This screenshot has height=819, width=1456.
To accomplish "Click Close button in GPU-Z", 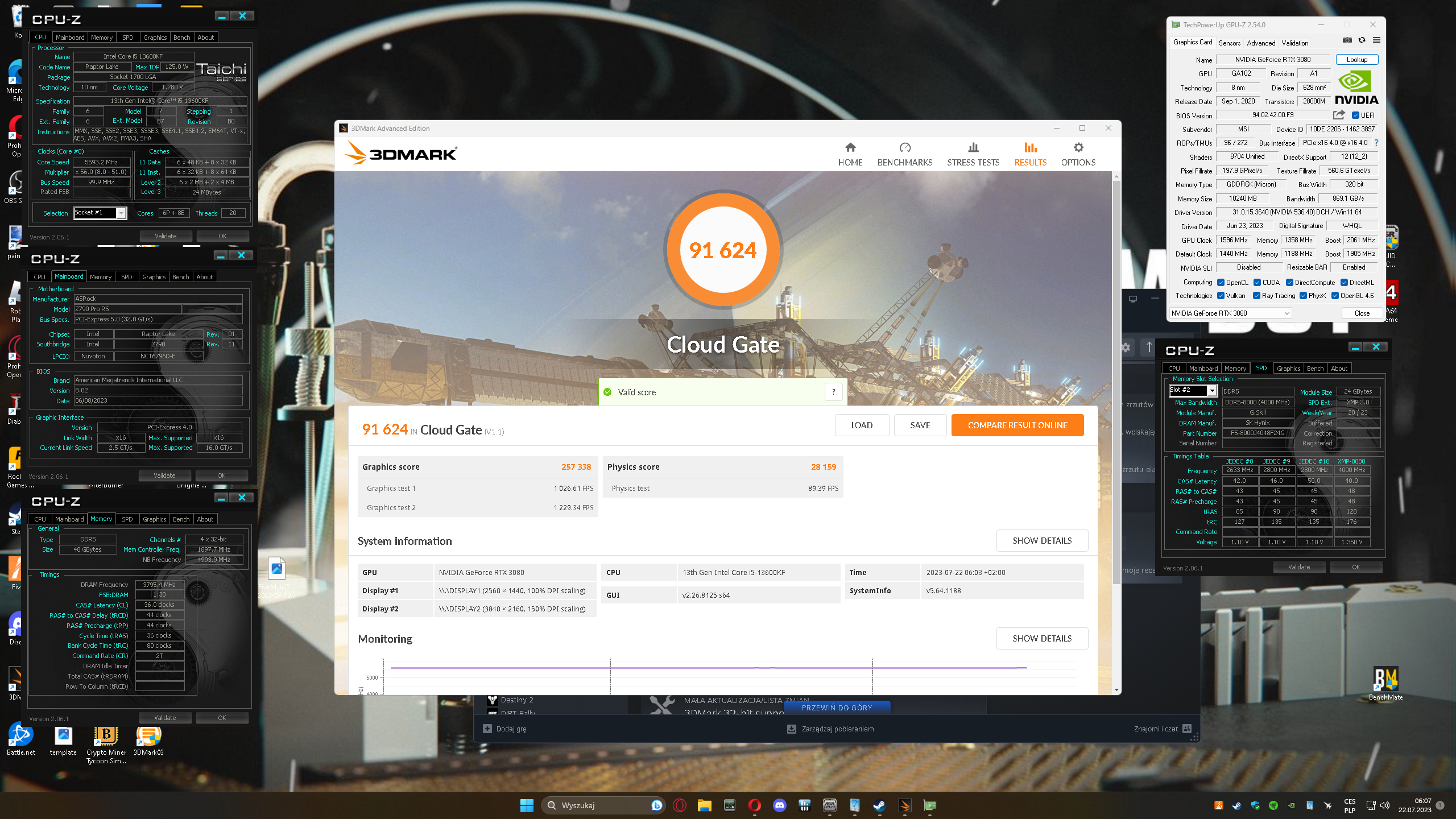I will pos(1362,313).
